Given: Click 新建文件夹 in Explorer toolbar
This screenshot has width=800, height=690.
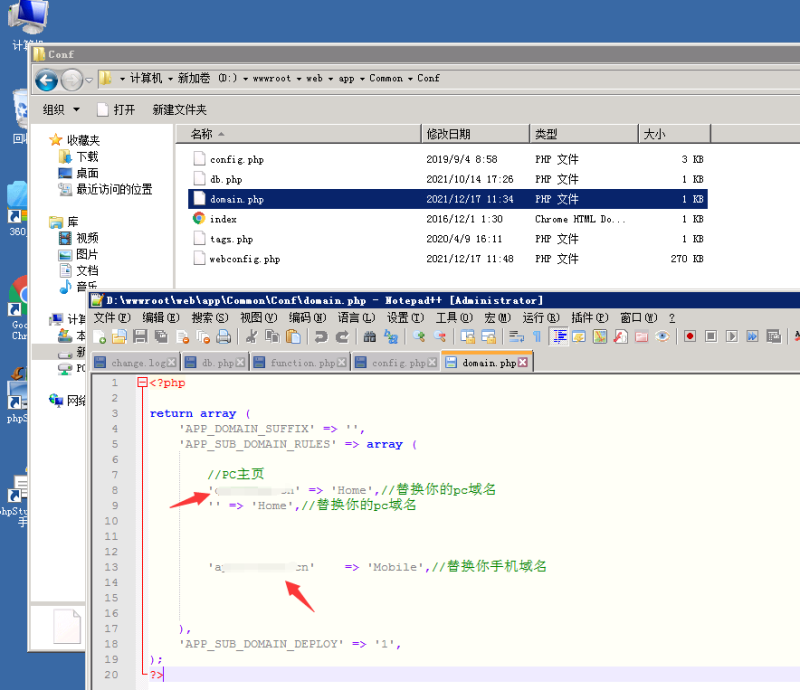Looking at the screenshot, I should tap(179, 110).
